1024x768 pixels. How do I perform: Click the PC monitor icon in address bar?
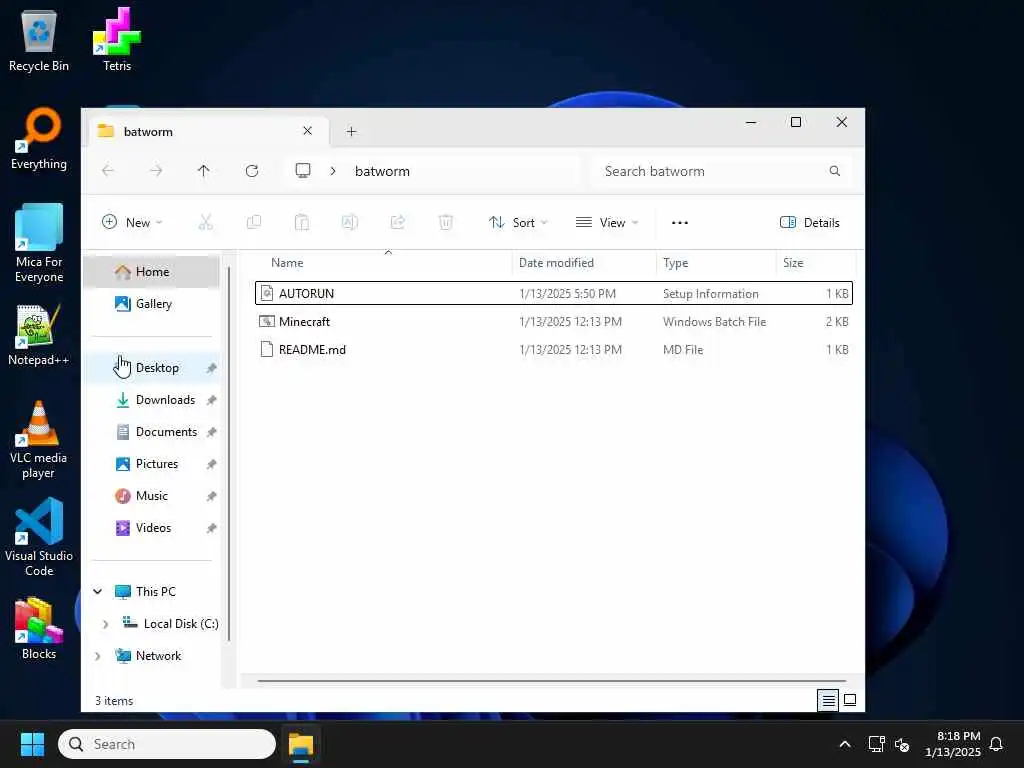tap(303, 171)
